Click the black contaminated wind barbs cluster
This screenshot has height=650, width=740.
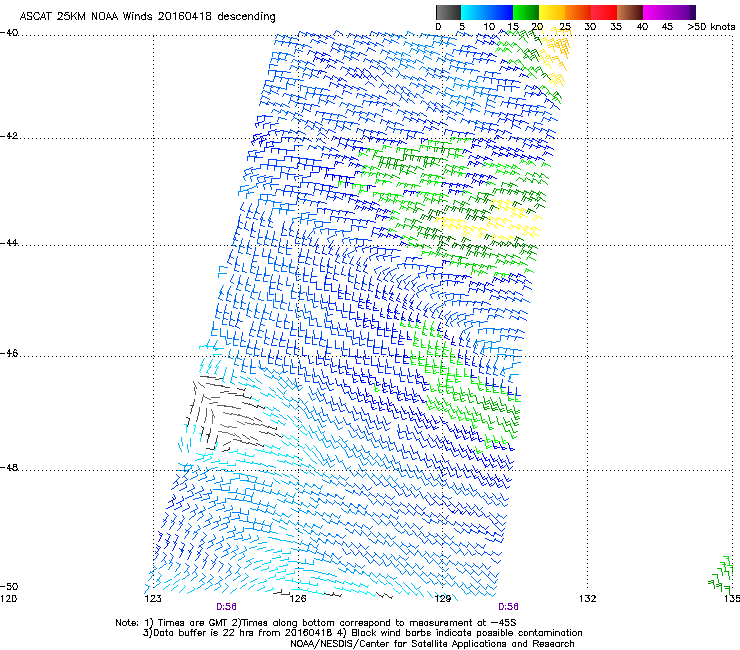[233, 413]
